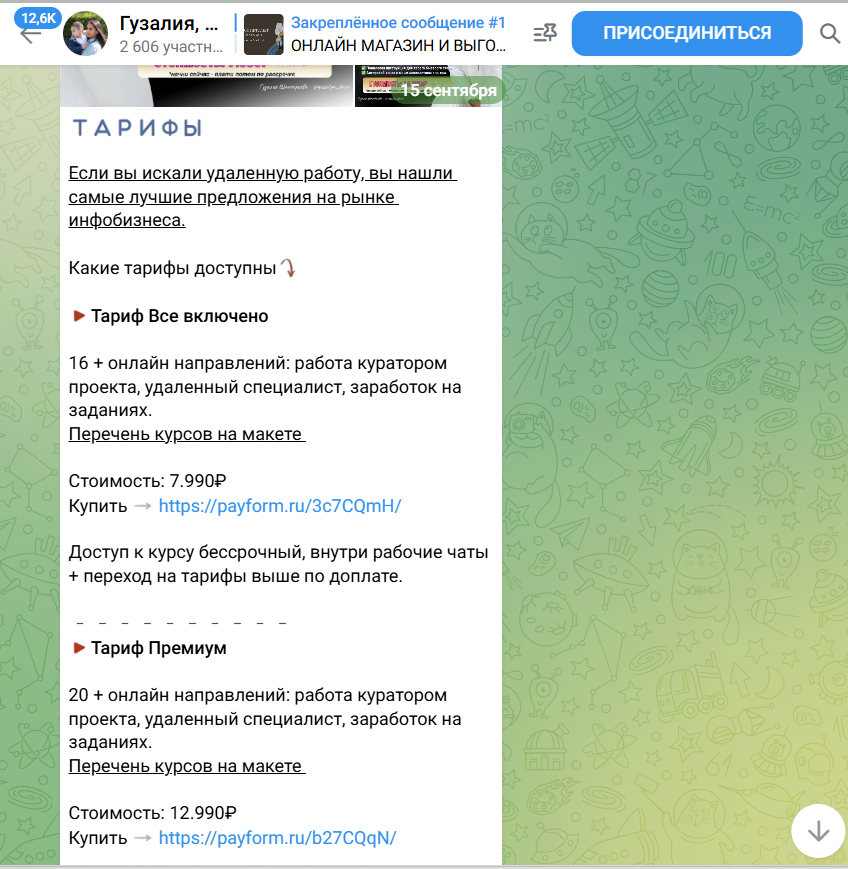Open the left post image
The width and height of the screenshot is (848, 869).
206,85
